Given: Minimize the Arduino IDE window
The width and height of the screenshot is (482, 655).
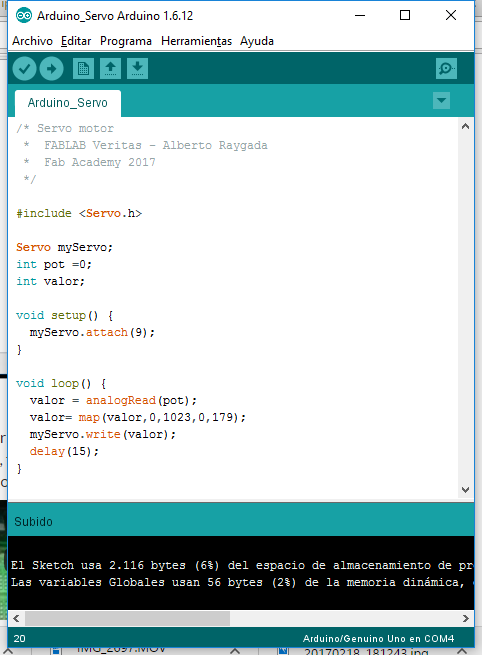Looking at the screenshot, I should point(360,15).
